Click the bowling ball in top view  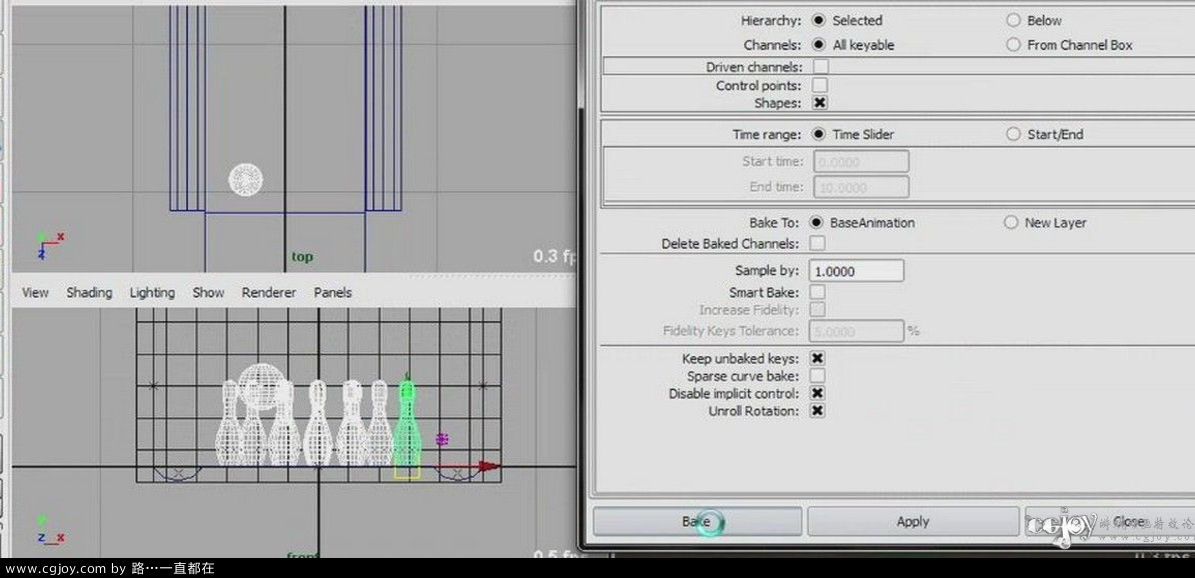[246, 179]
